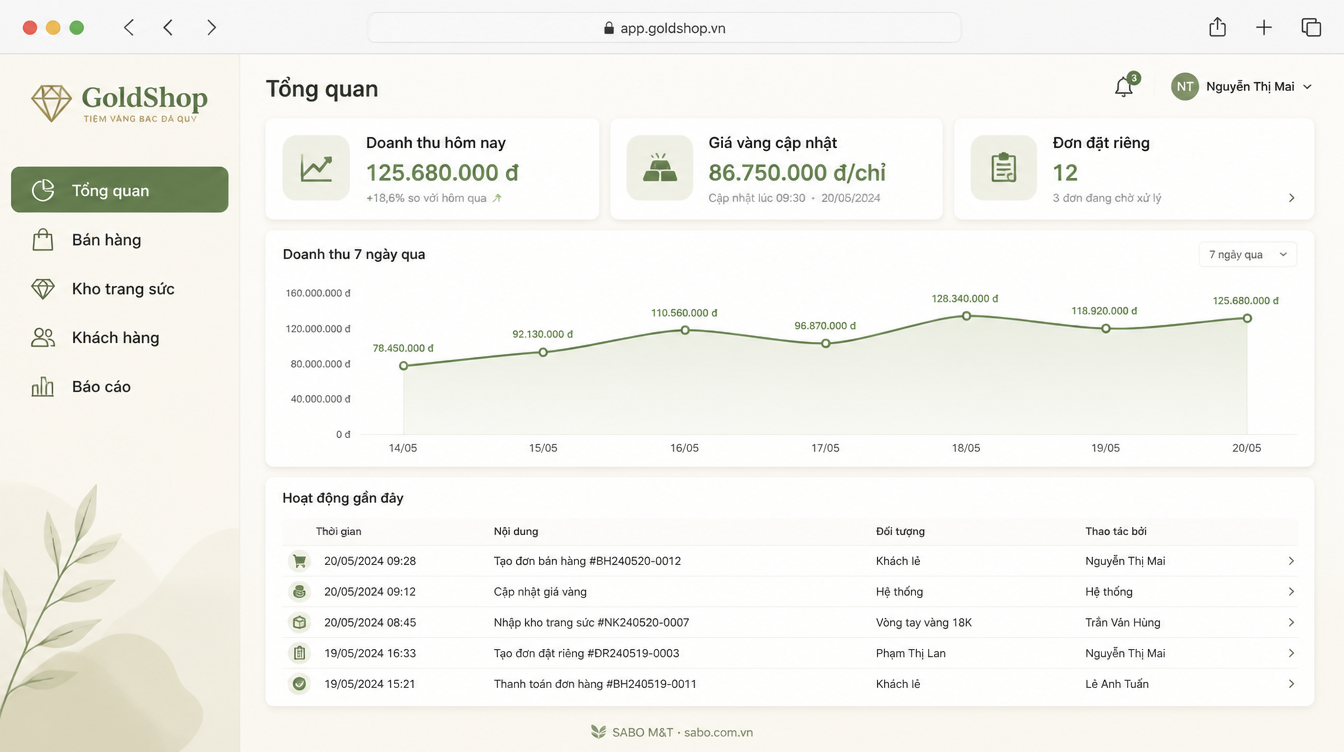Expand chevron for 20/05/2024 09:12 activity row
1344x752 pixels.
click(x=1291, y=592)
